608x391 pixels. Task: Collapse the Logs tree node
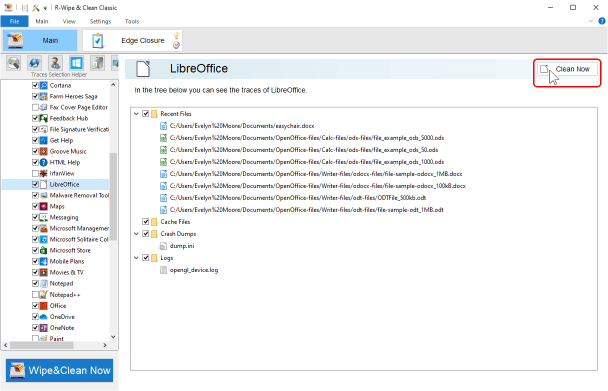click(136, 258)
